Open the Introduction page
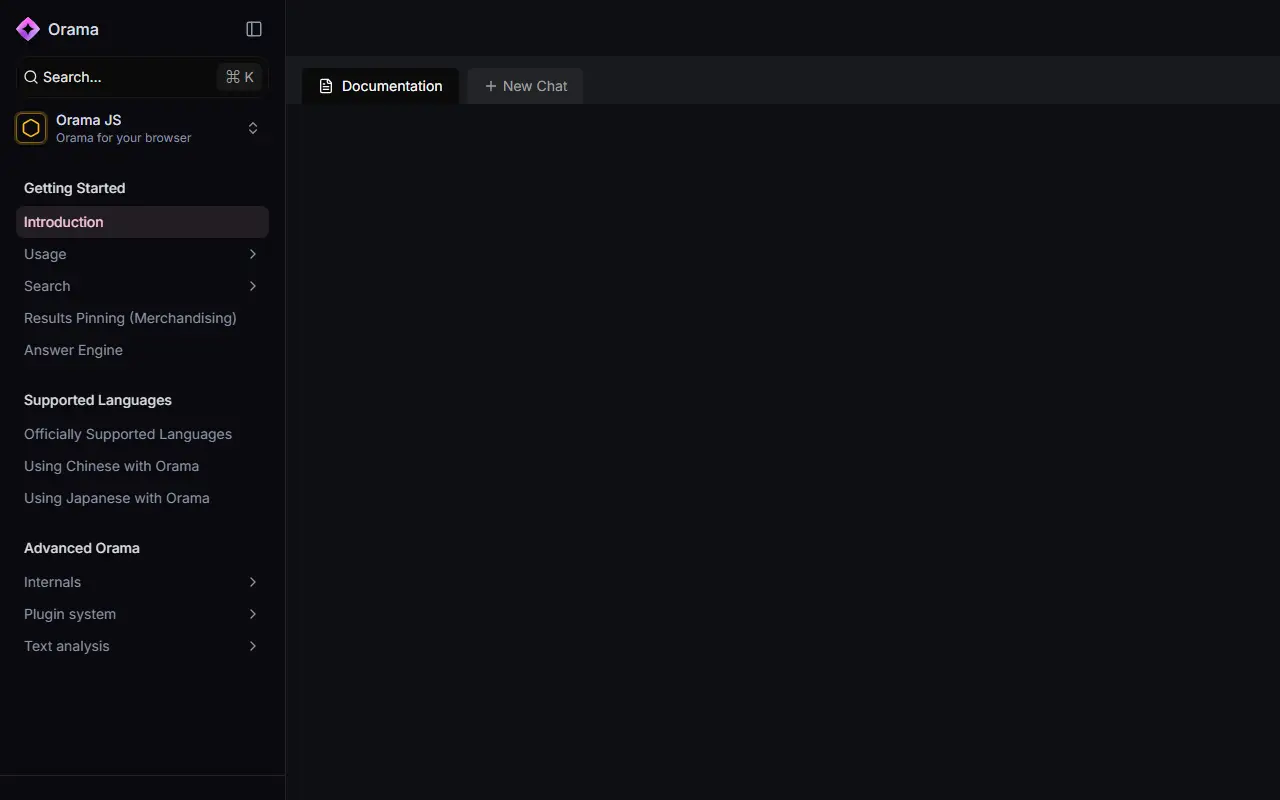 coord(142,222)
